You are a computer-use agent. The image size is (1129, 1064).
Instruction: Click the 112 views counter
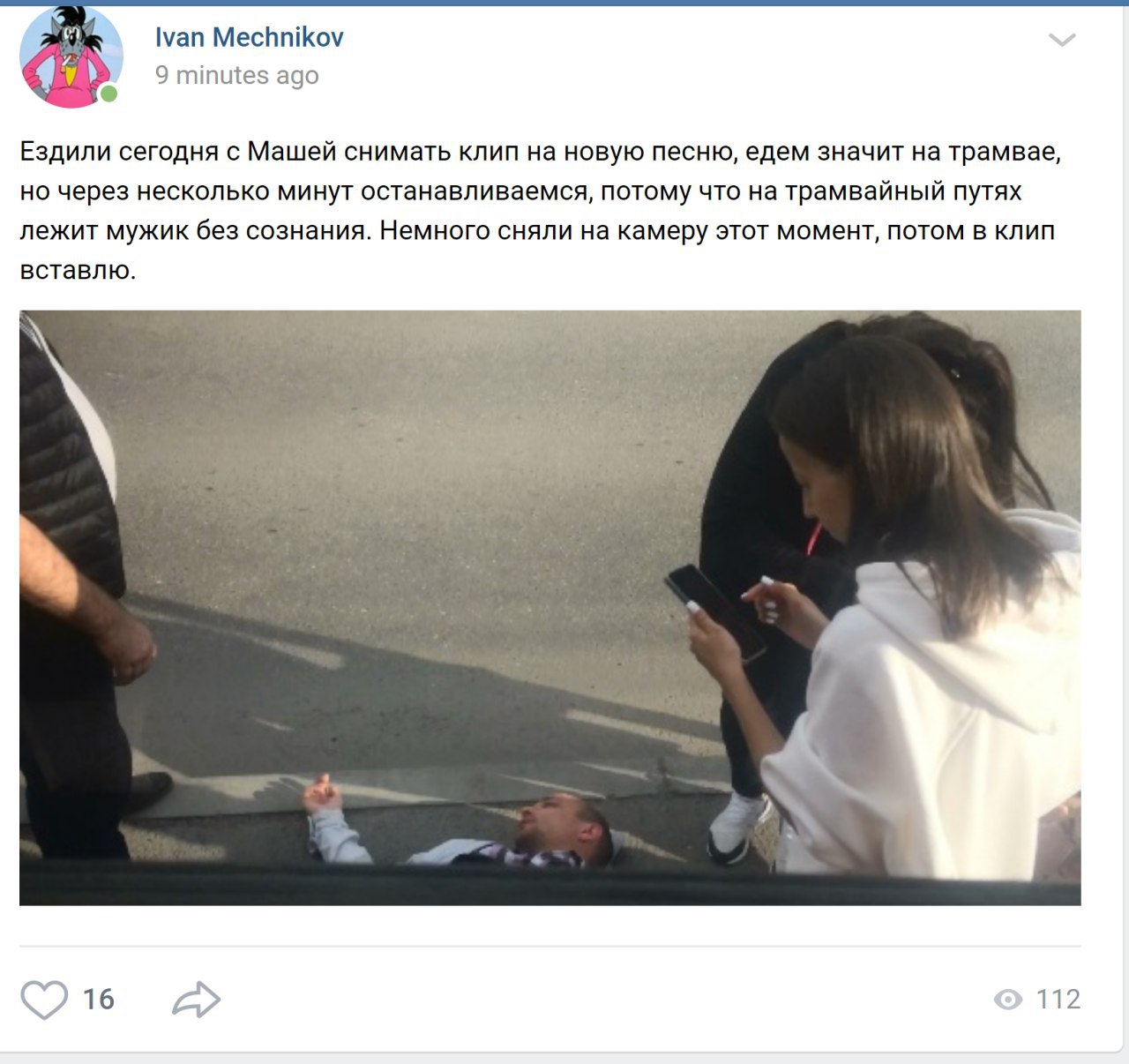click(1058, 999)
